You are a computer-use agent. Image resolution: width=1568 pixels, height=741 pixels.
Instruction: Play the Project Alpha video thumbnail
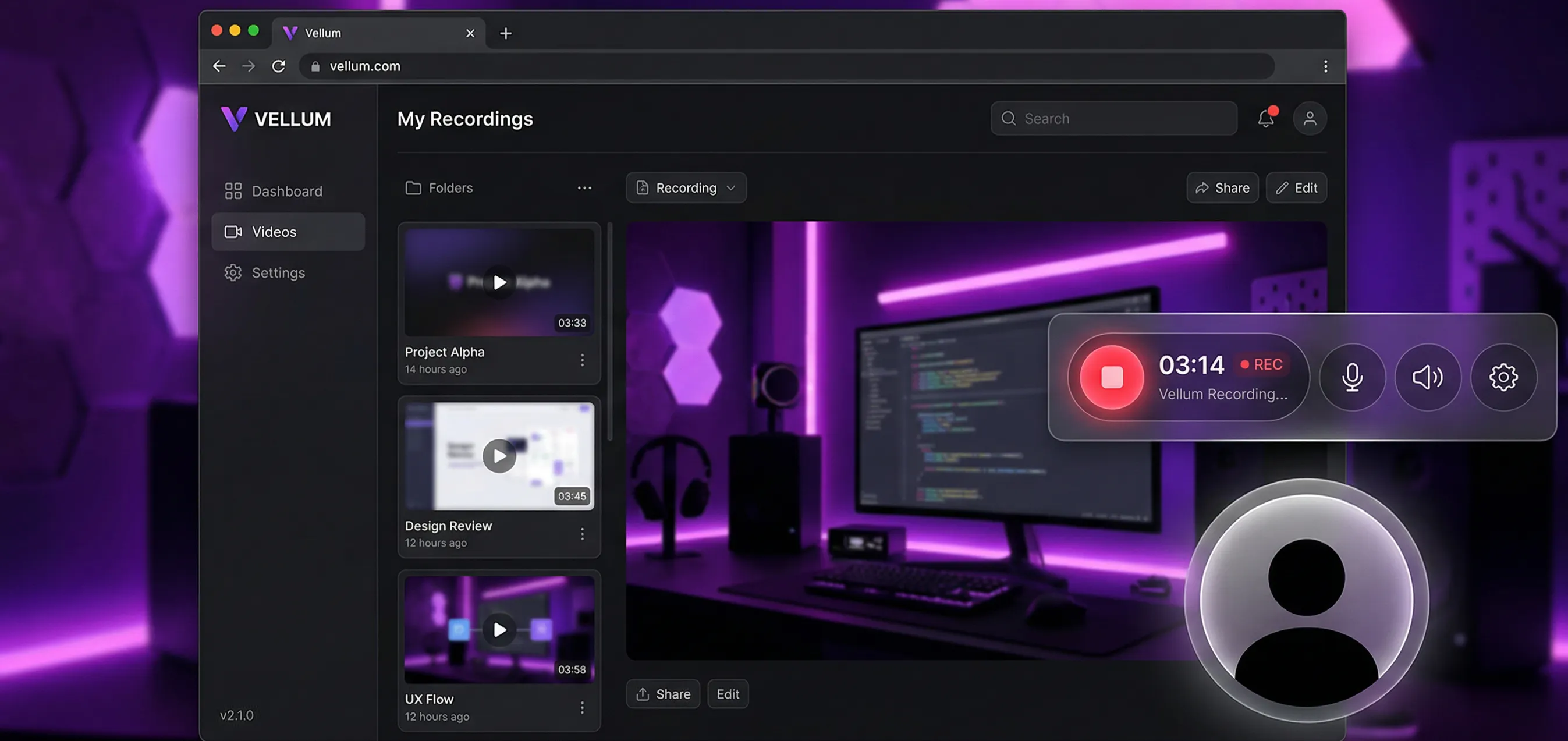click(499, 282)
